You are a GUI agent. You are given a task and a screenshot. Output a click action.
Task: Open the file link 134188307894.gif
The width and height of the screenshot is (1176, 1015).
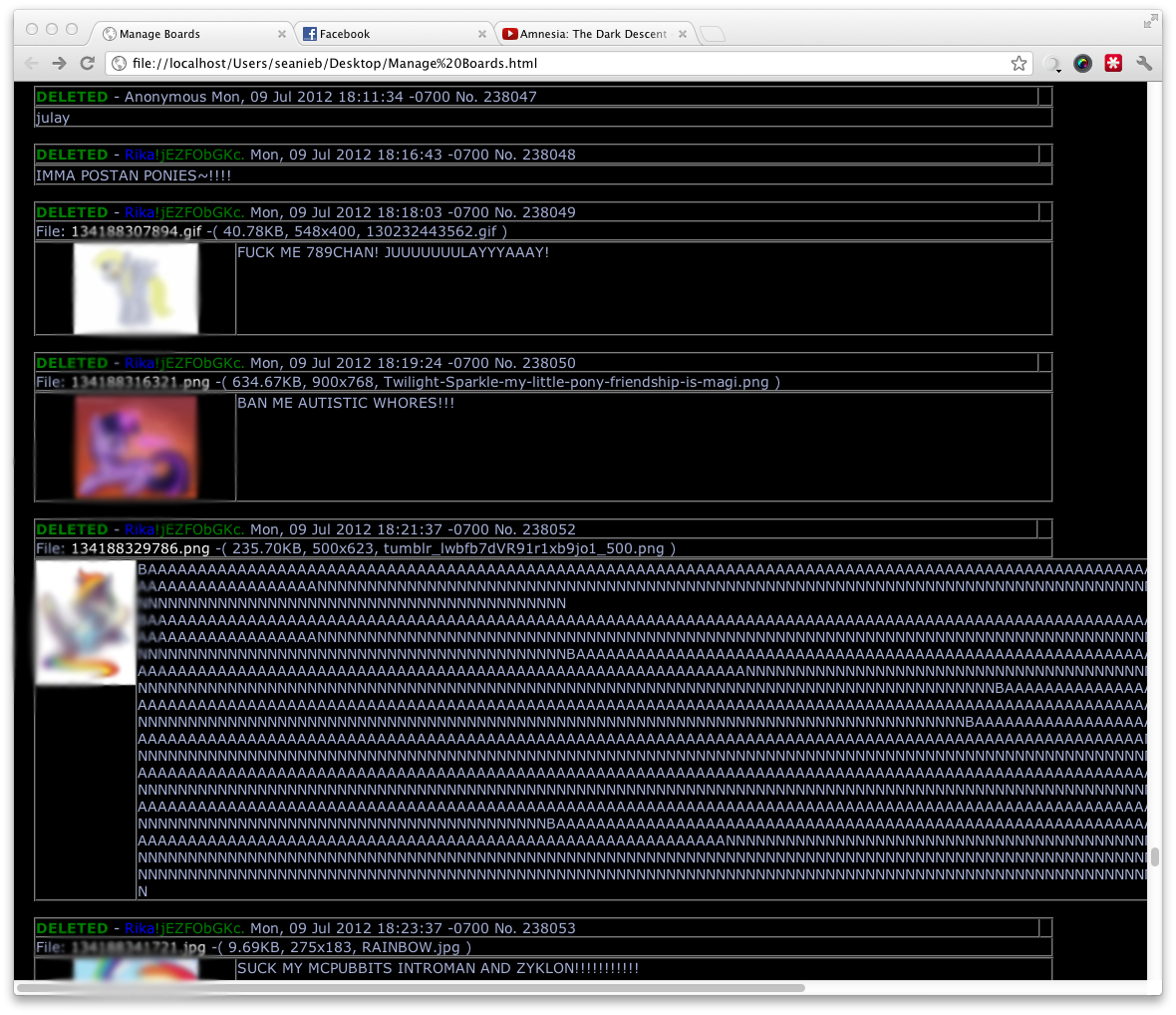point(137,231)
